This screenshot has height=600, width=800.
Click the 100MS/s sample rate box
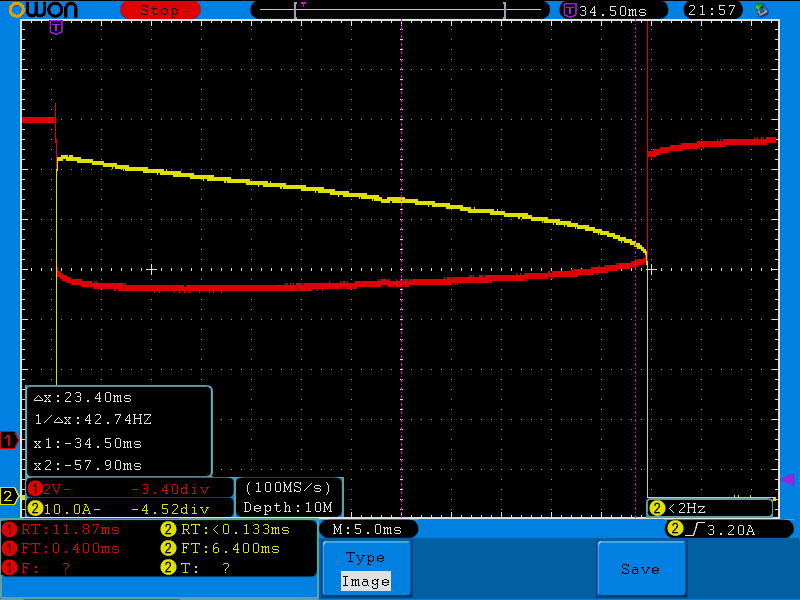click(x=288, y=488)
